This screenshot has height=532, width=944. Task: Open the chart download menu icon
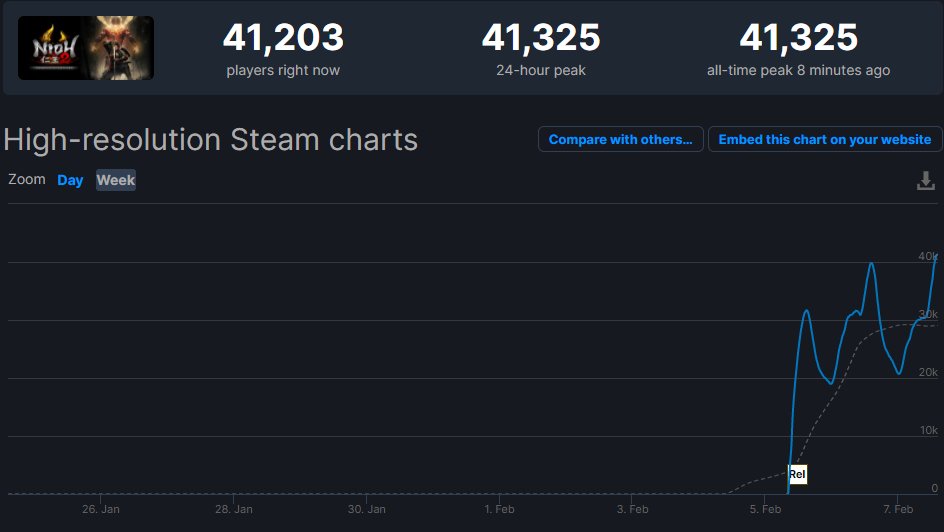click(925, 181)
